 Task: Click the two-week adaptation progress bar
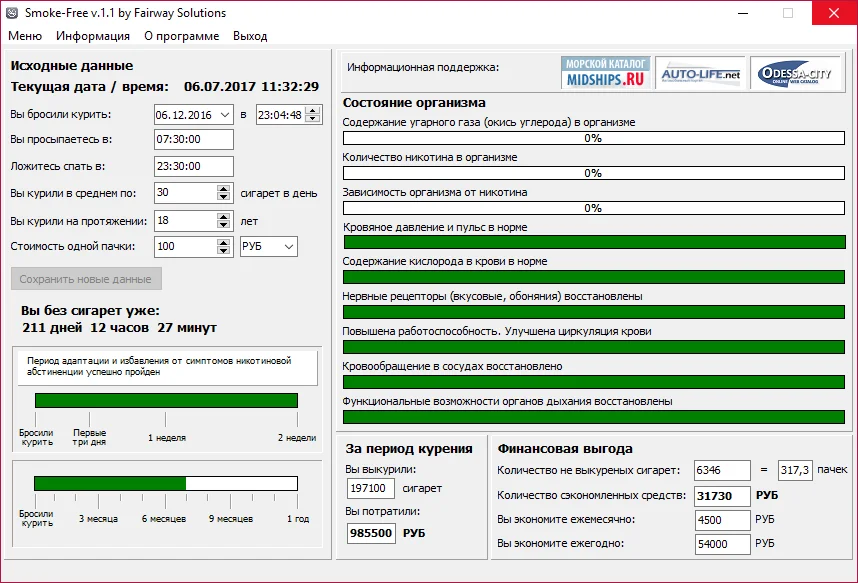tap(166, 400)
